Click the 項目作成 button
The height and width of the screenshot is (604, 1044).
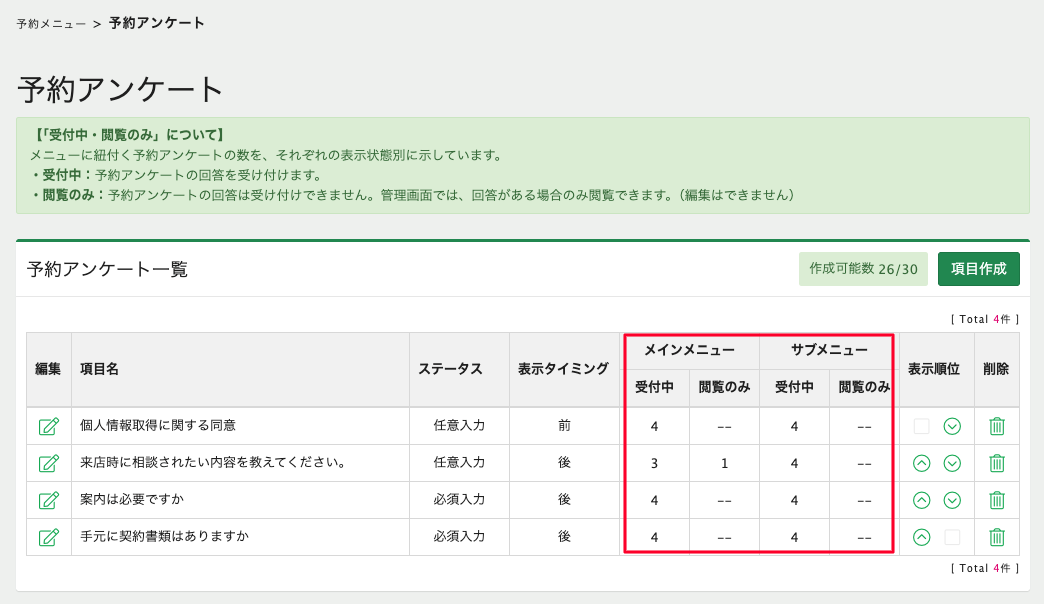pyautogui.click(x=978, y=269)
